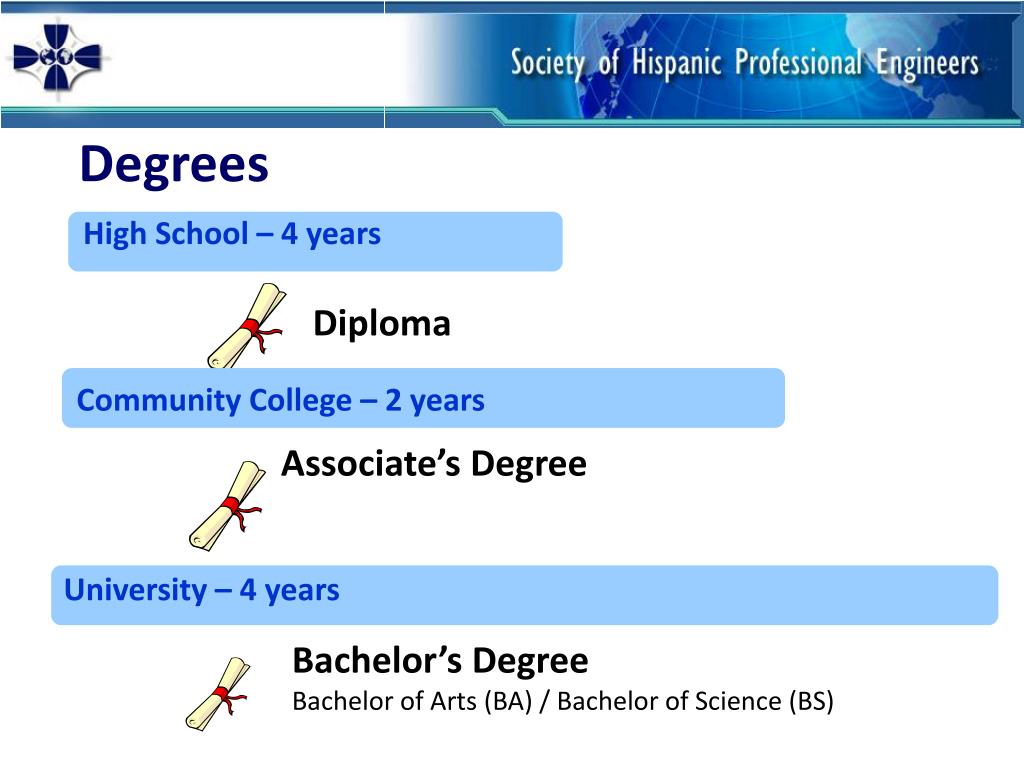Select the University – 4 years bar
Viewport: 1024px width, 768px height.
tap(524, 595)
